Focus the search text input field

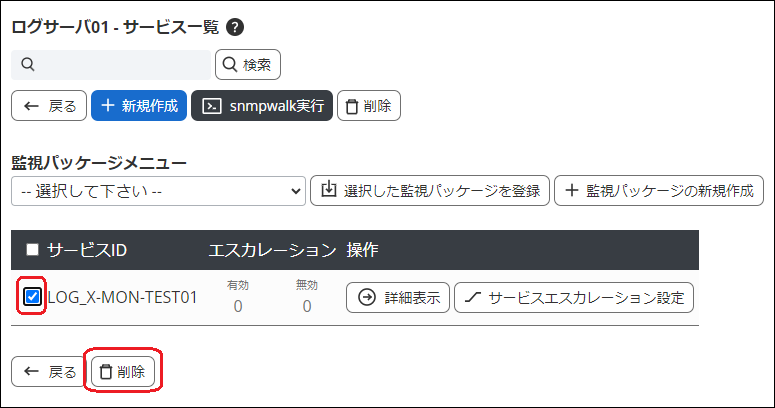pos(120,65)
